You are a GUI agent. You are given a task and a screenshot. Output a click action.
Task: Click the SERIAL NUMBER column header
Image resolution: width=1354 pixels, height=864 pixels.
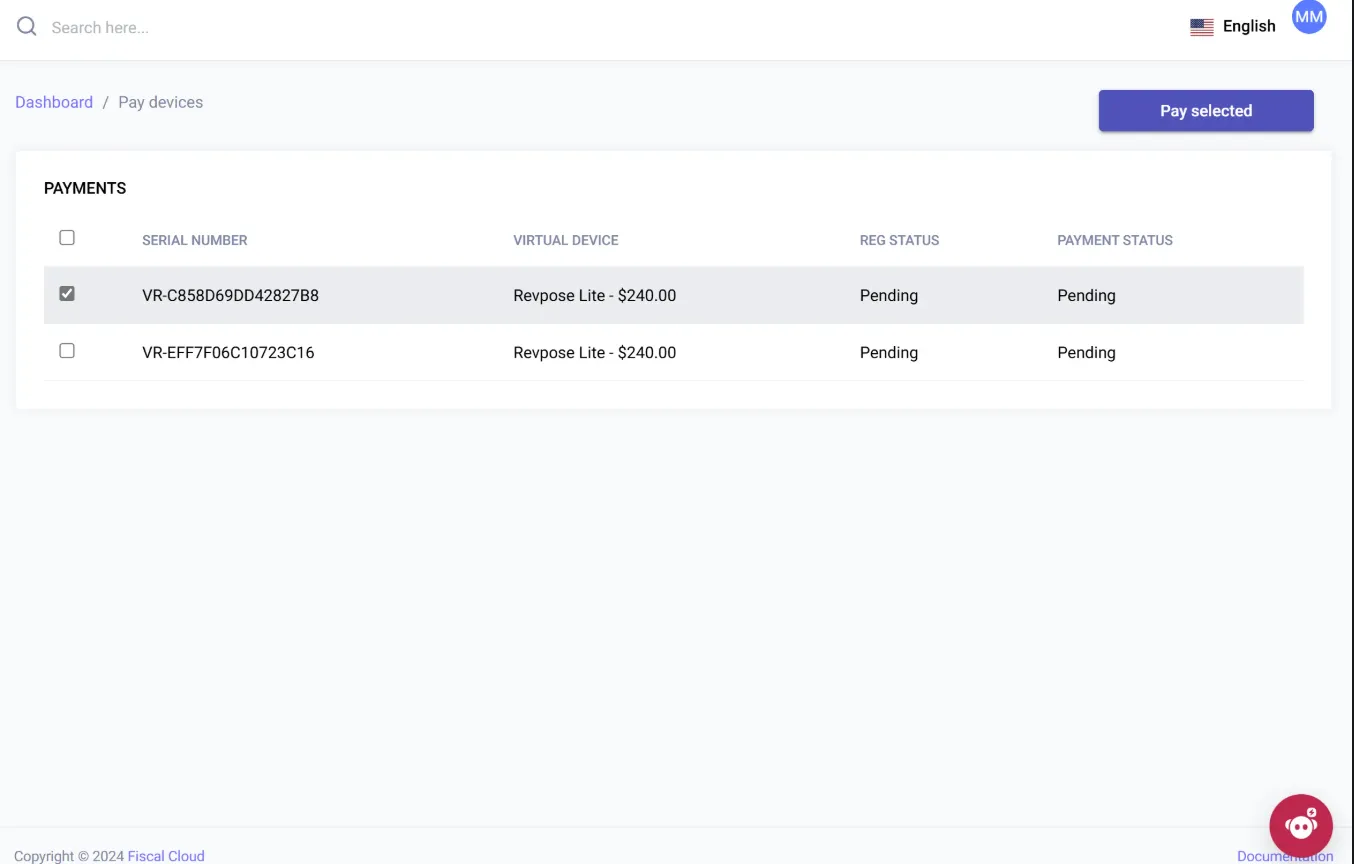195,240
